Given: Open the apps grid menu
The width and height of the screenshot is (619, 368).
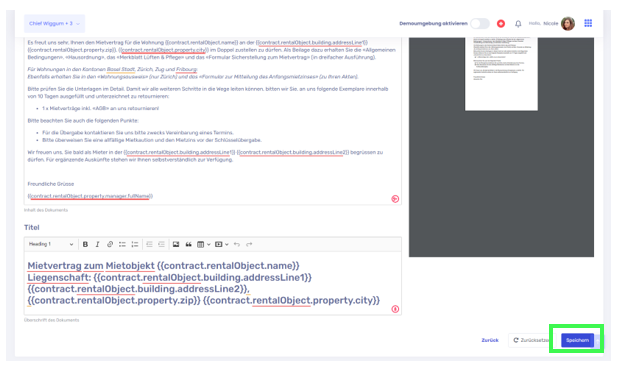Looking at the screenshot, I should click(588, 23).
